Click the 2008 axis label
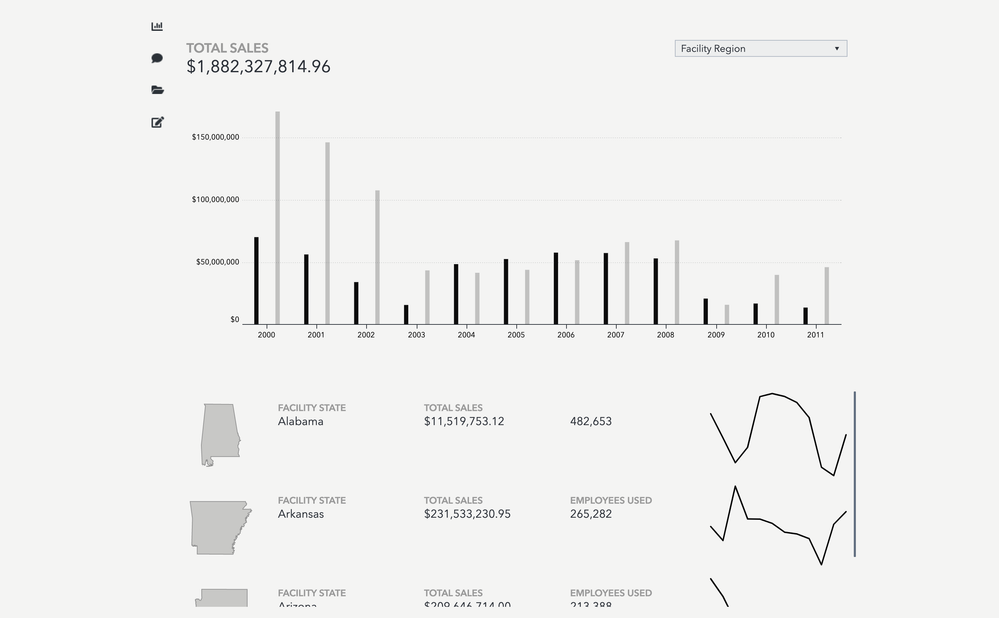This screenshot has width=999, height=618. 666,335
